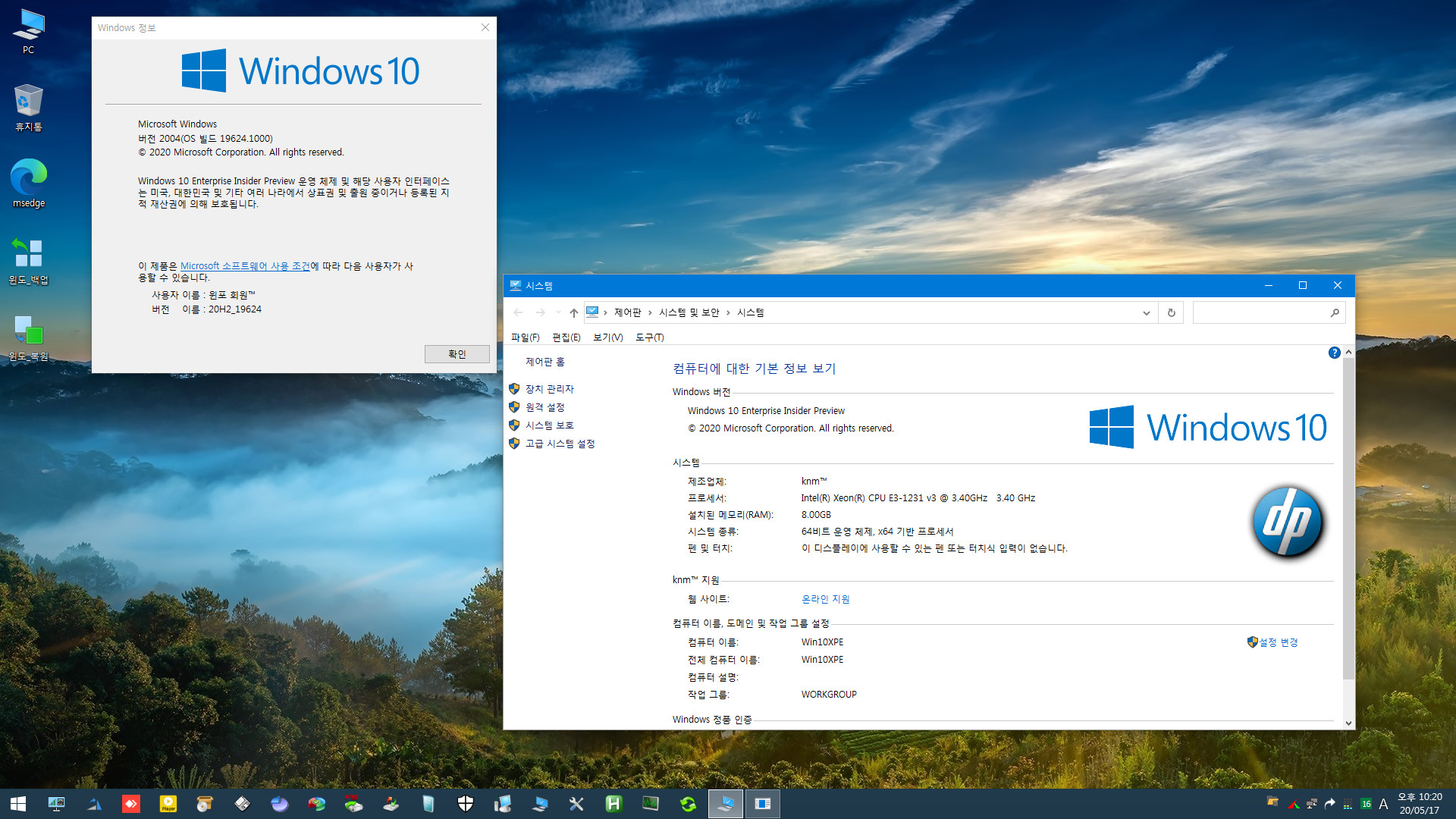Click the 온라인 지원 link

click(x=826, y=599)
